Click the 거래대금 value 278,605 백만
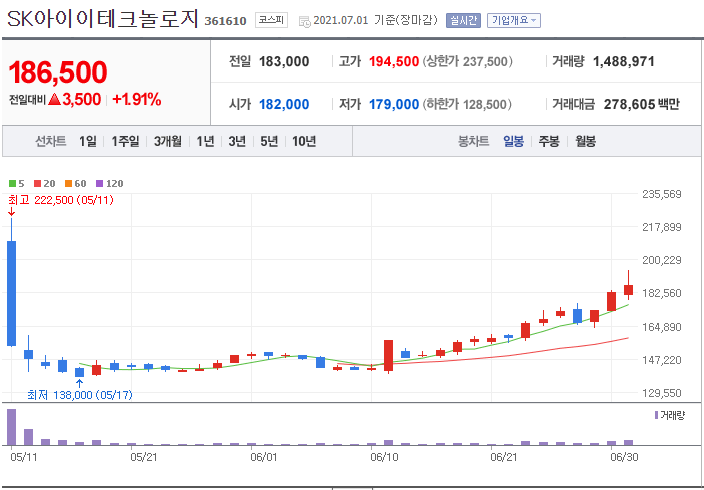The height and width of the screenshot is (490, 704). [x=642, y=105]
